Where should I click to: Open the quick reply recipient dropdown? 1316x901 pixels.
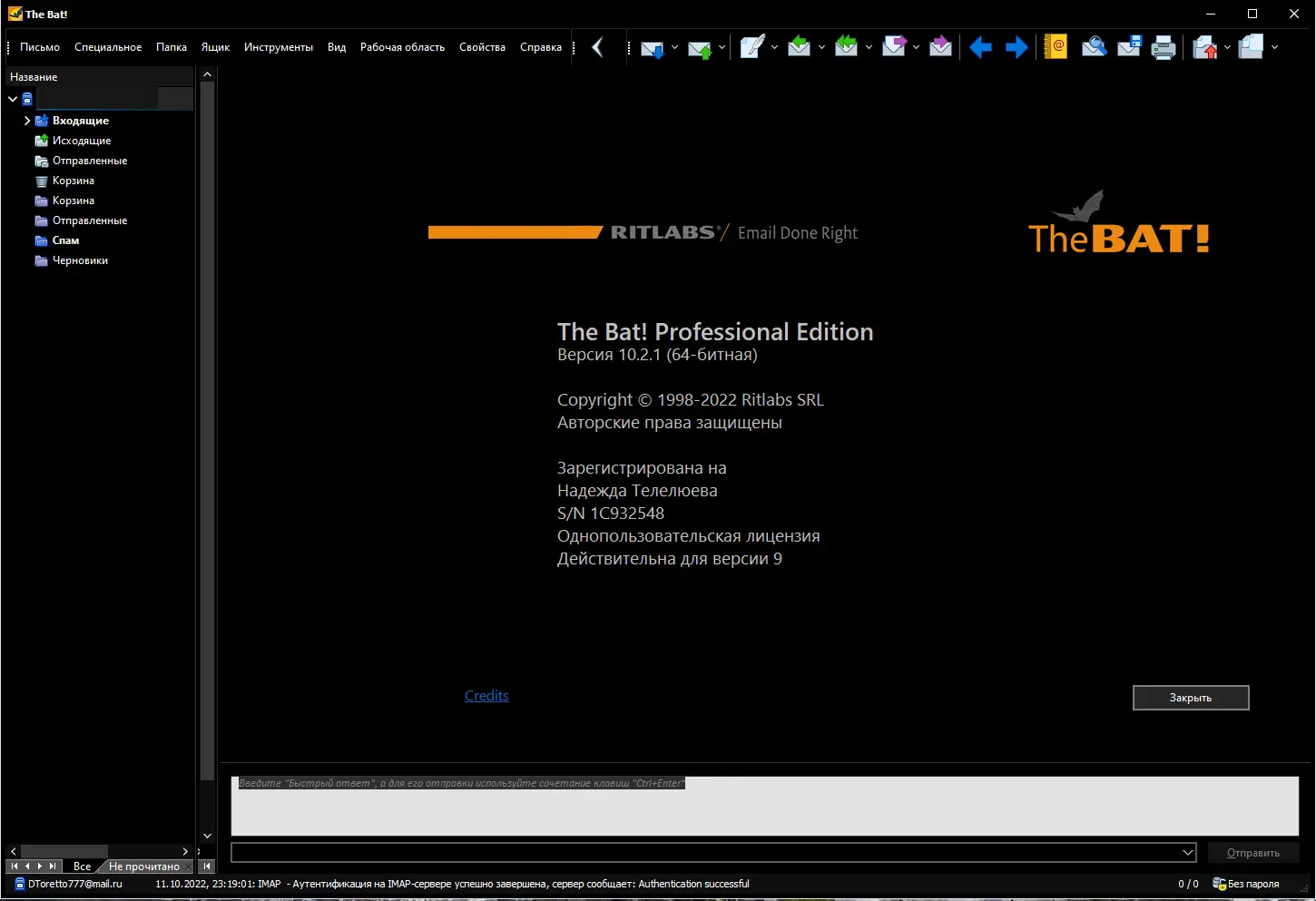point(1187,852)
